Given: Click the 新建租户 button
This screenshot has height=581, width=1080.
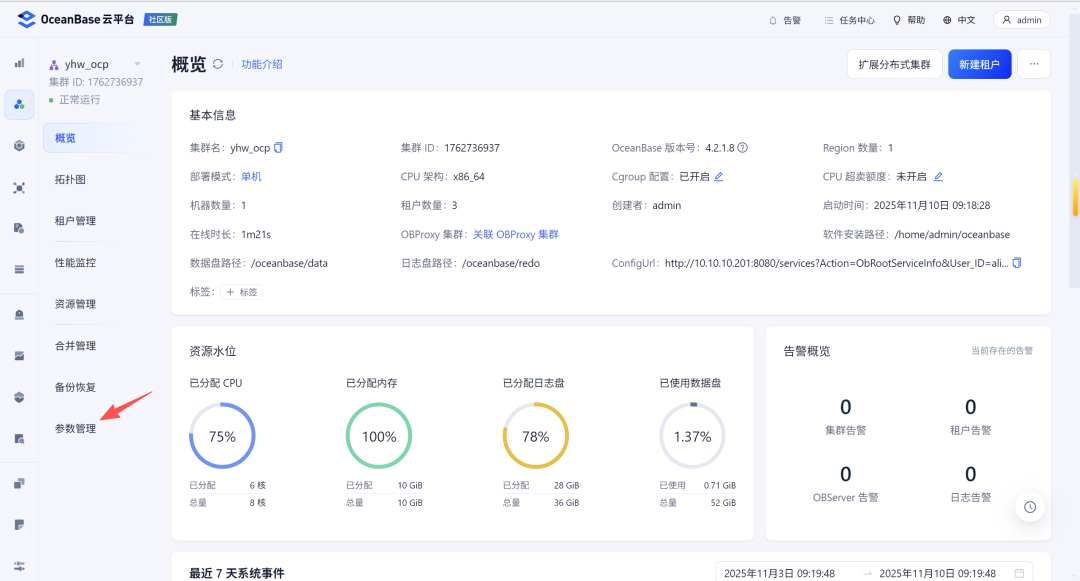Looking at the screenshot, I should [x=979, y=64].
